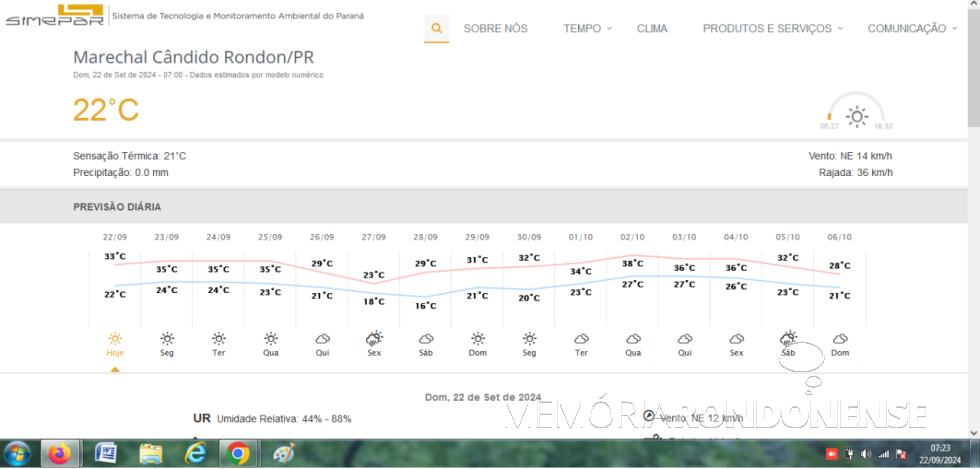The height and width of the screenshot is (469, 980).
Task: Launch Google Chrome from the taskbar
Action: tap(238, 454)
